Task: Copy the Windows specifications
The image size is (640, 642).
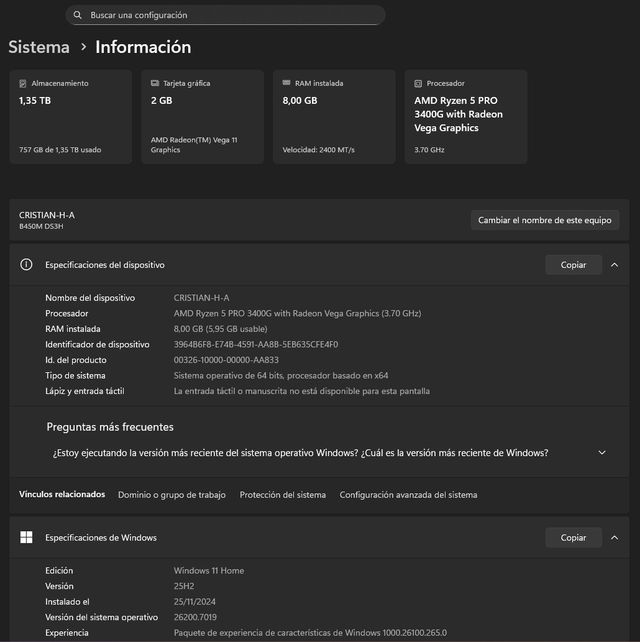Action: [x=573, y=538]
